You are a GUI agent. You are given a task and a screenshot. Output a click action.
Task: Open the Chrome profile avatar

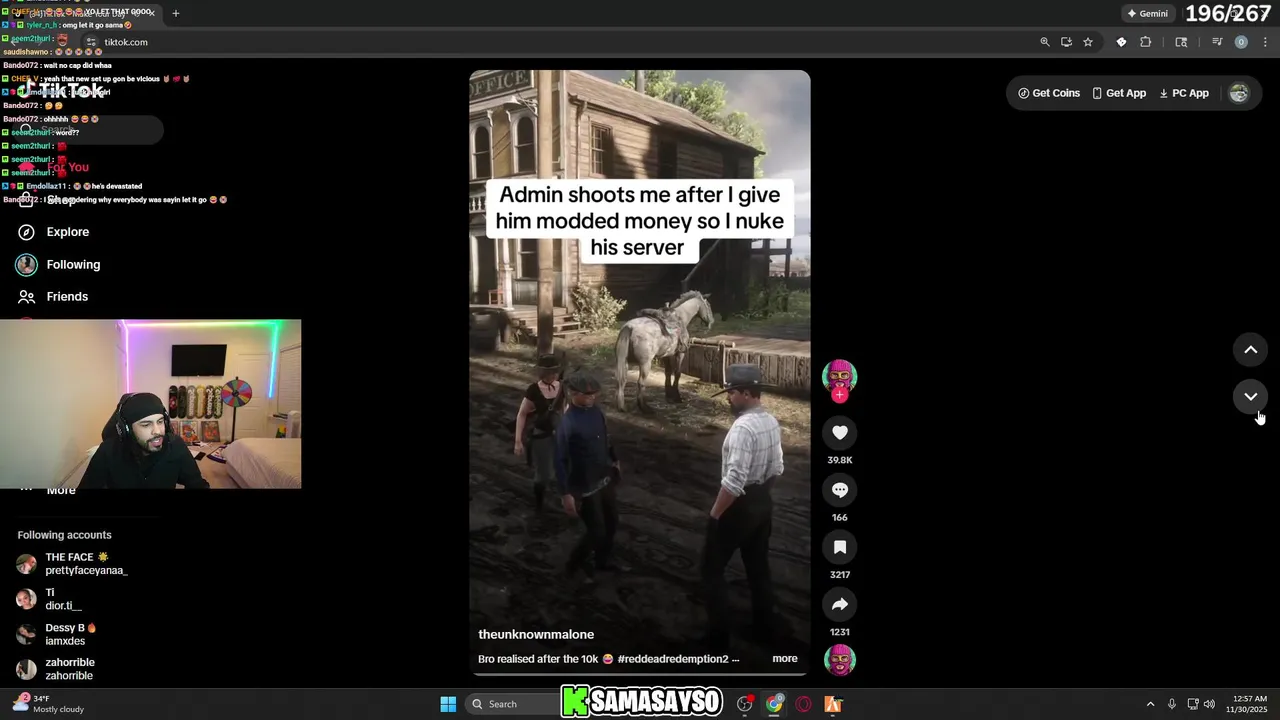1241,42
